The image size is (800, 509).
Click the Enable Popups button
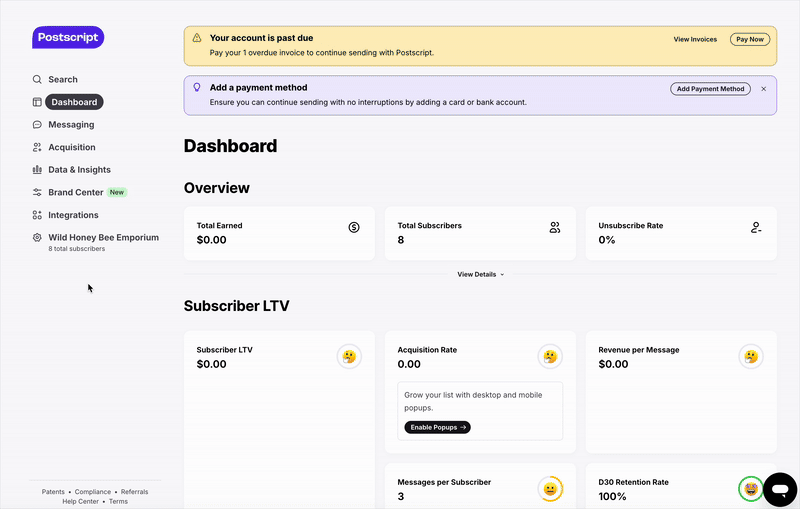coord(437,427)
